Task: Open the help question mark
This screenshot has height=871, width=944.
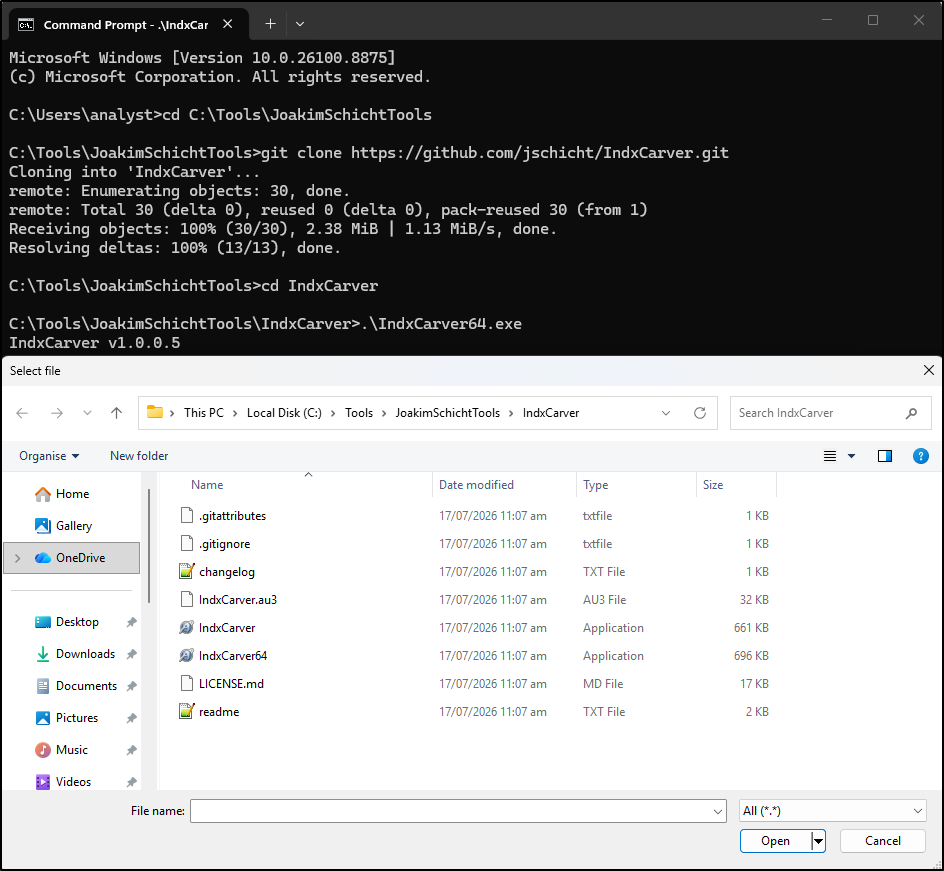Action: tap(921, 456)
